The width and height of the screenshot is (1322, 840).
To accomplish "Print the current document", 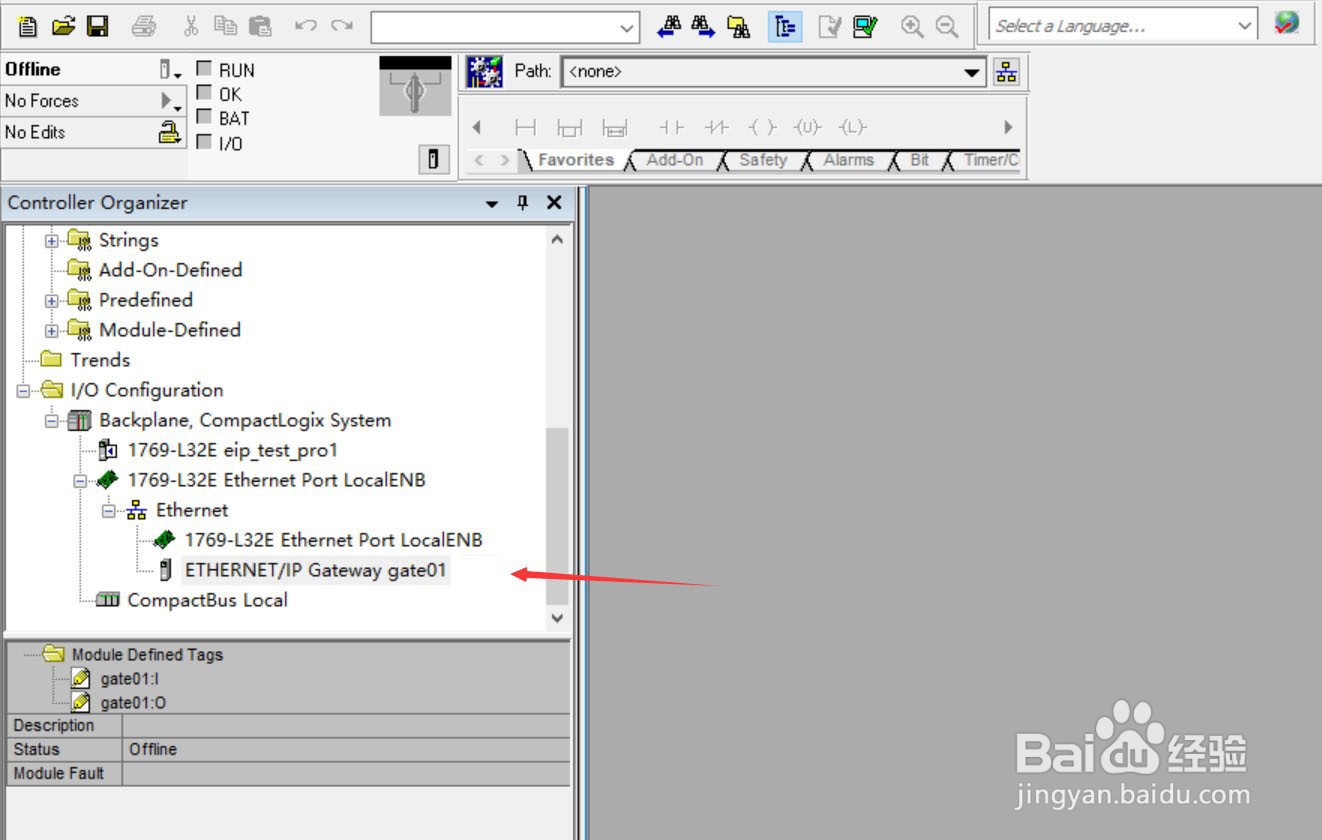I will pos(144,27).
